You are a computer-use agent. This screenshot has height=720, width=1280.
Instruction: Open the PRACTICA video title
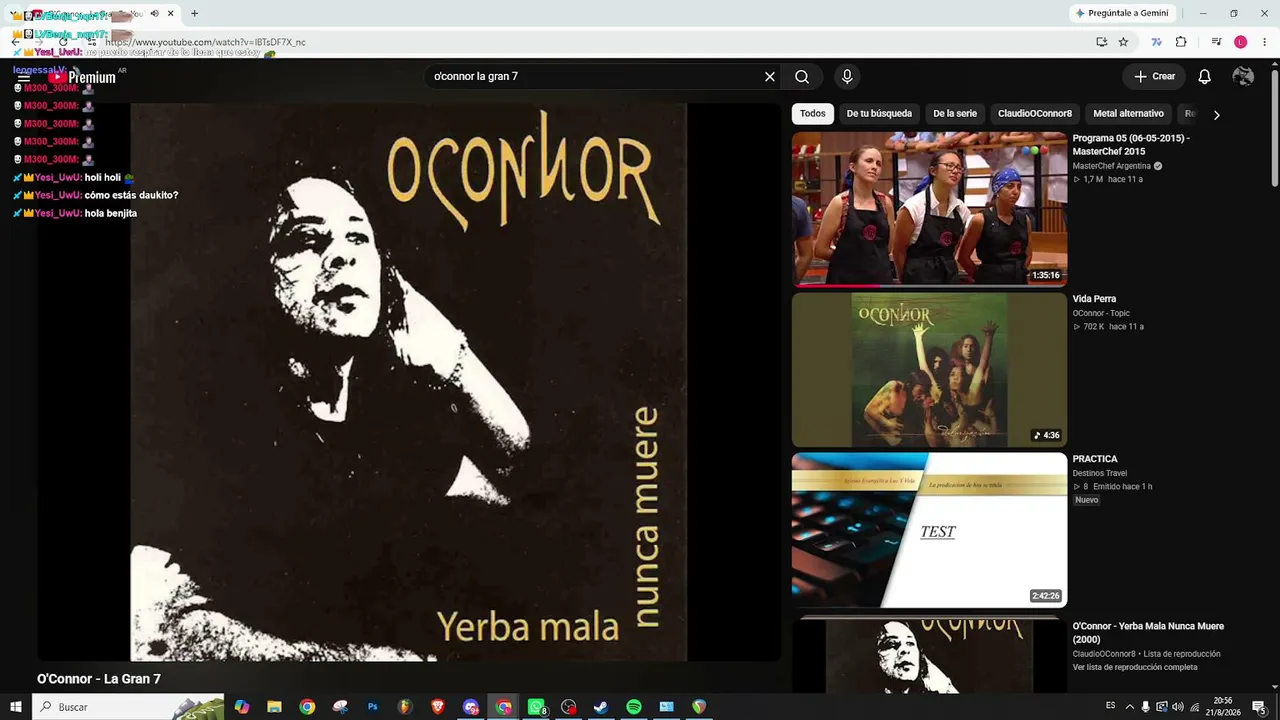1095,459
